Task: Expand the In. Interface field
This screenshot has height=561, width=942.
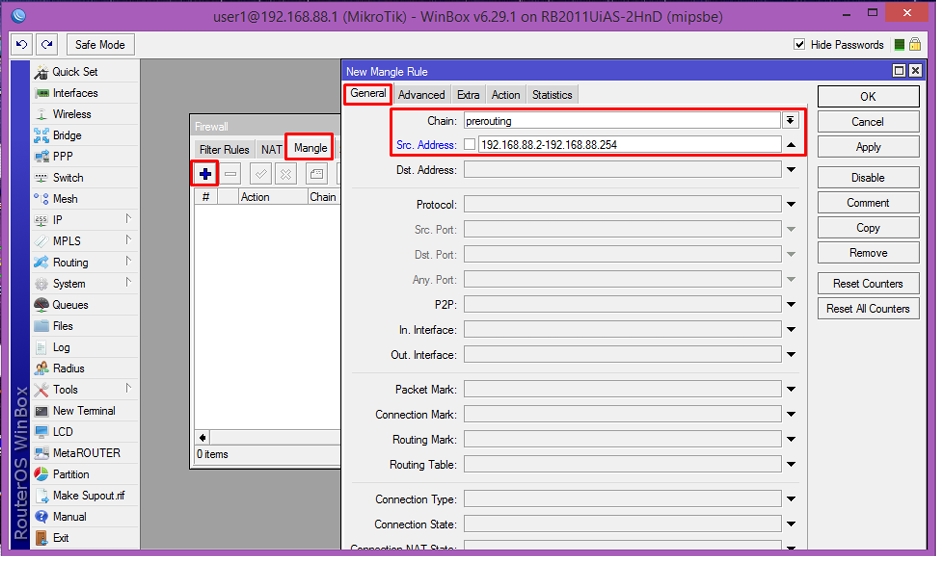Action: (791, 330)
